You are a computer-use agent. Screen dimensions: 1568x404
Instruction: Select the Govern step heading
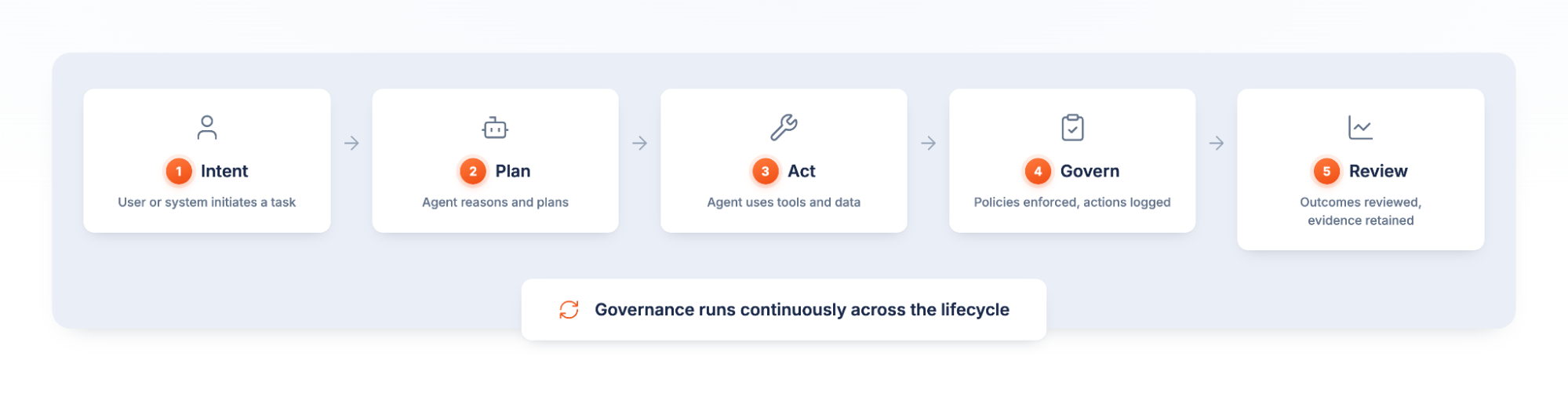(x=1090, y=171)
